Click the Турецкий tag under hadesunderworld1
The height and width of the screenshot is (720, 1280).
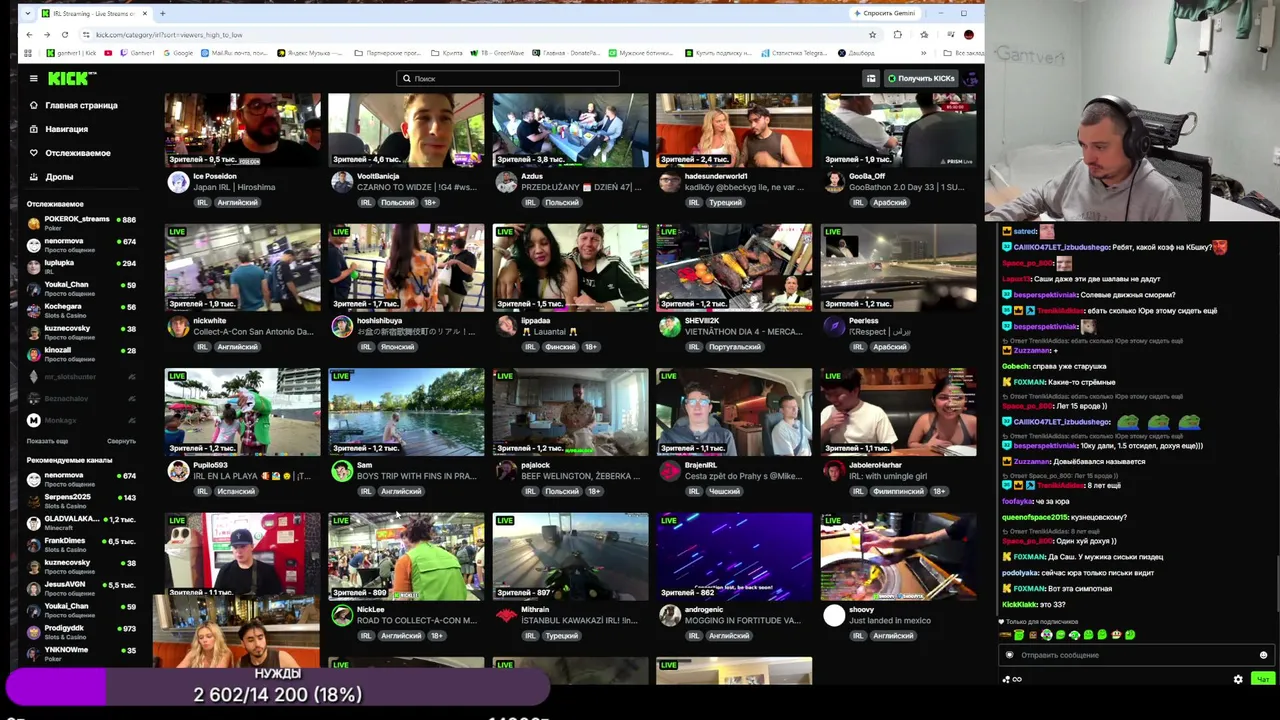click(x=725, y=202)
